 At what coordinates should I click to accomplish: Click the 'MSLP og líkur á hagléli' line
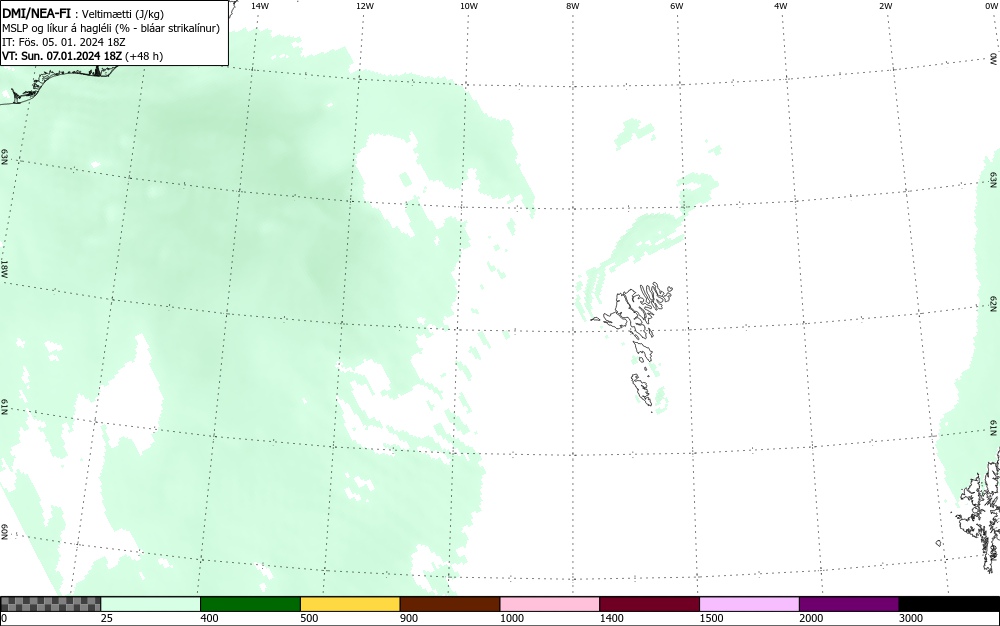(111, 29)
